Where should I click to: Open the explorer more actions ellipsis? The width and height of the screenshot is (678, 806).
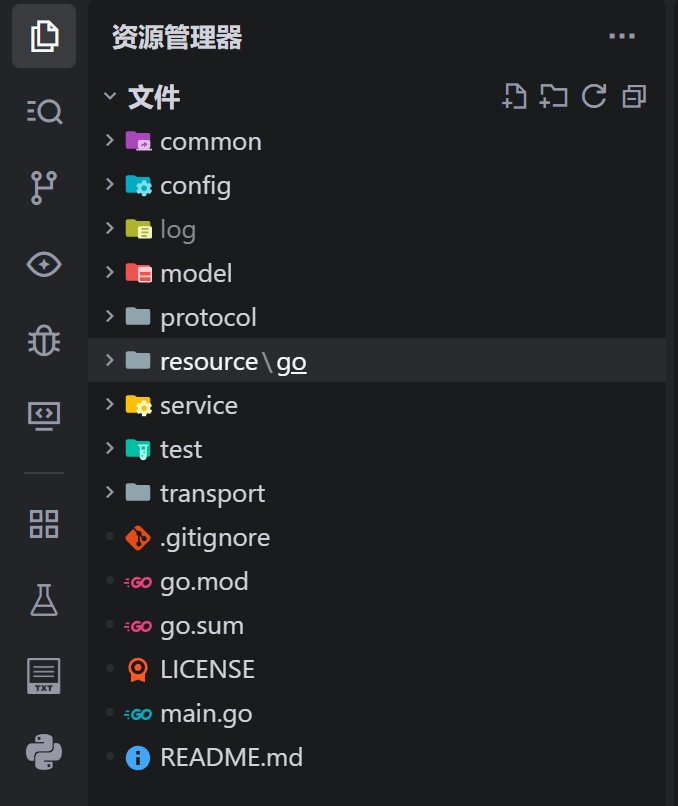pos(622,36)
